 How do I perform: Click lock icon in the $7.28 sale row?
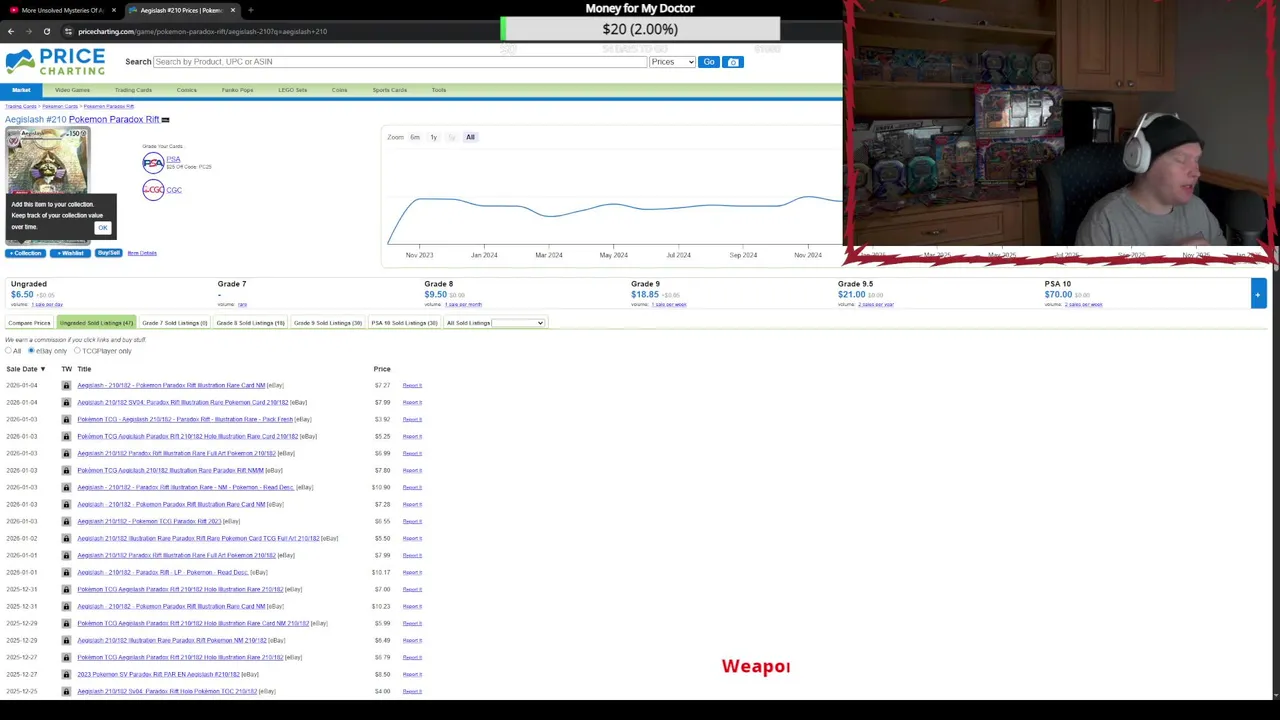[67, 504]
